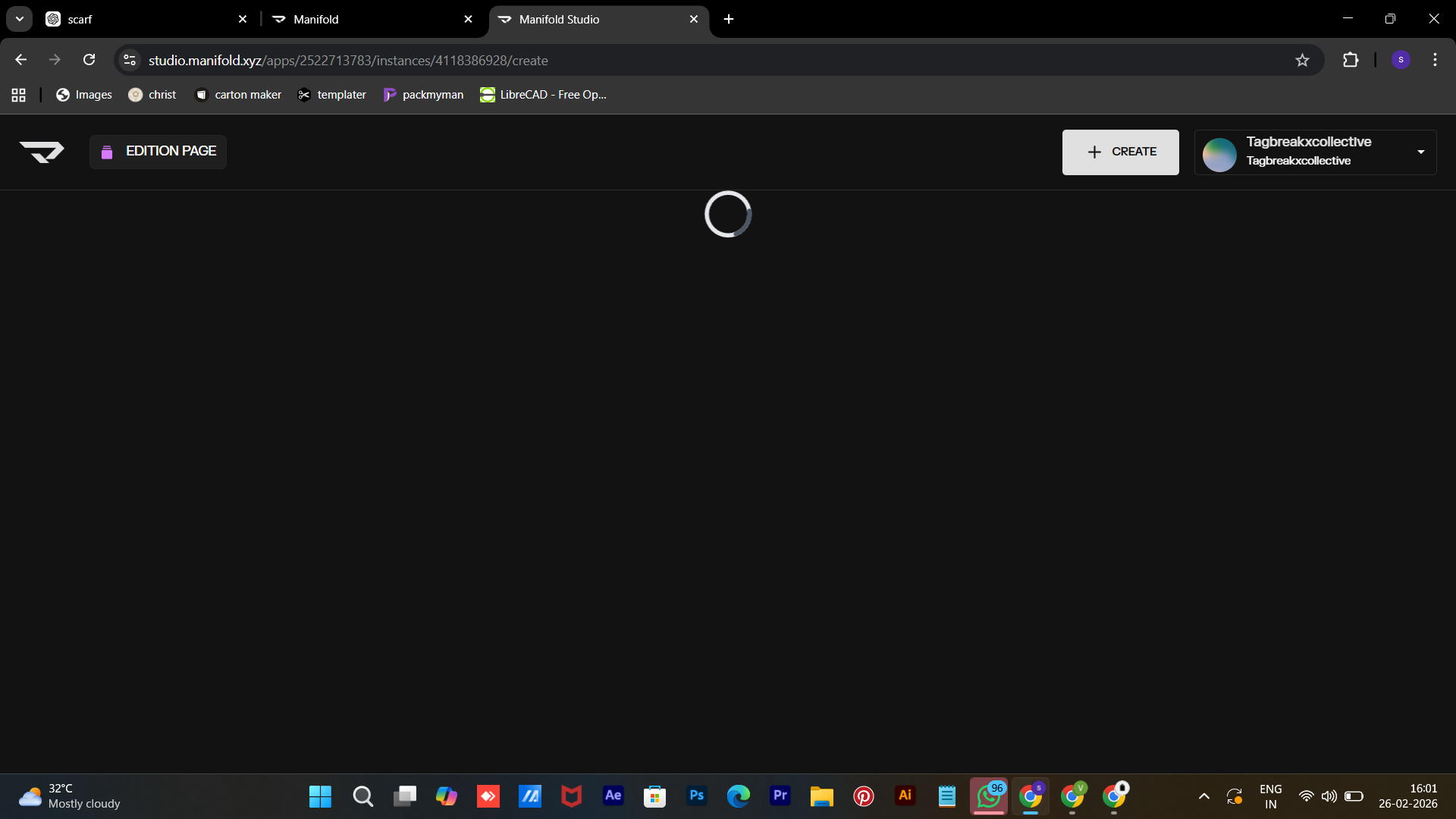1456x819 pixels.
Task: Click the Tagbreakxcollective gradient avatar
Action: coord(1219,155)
